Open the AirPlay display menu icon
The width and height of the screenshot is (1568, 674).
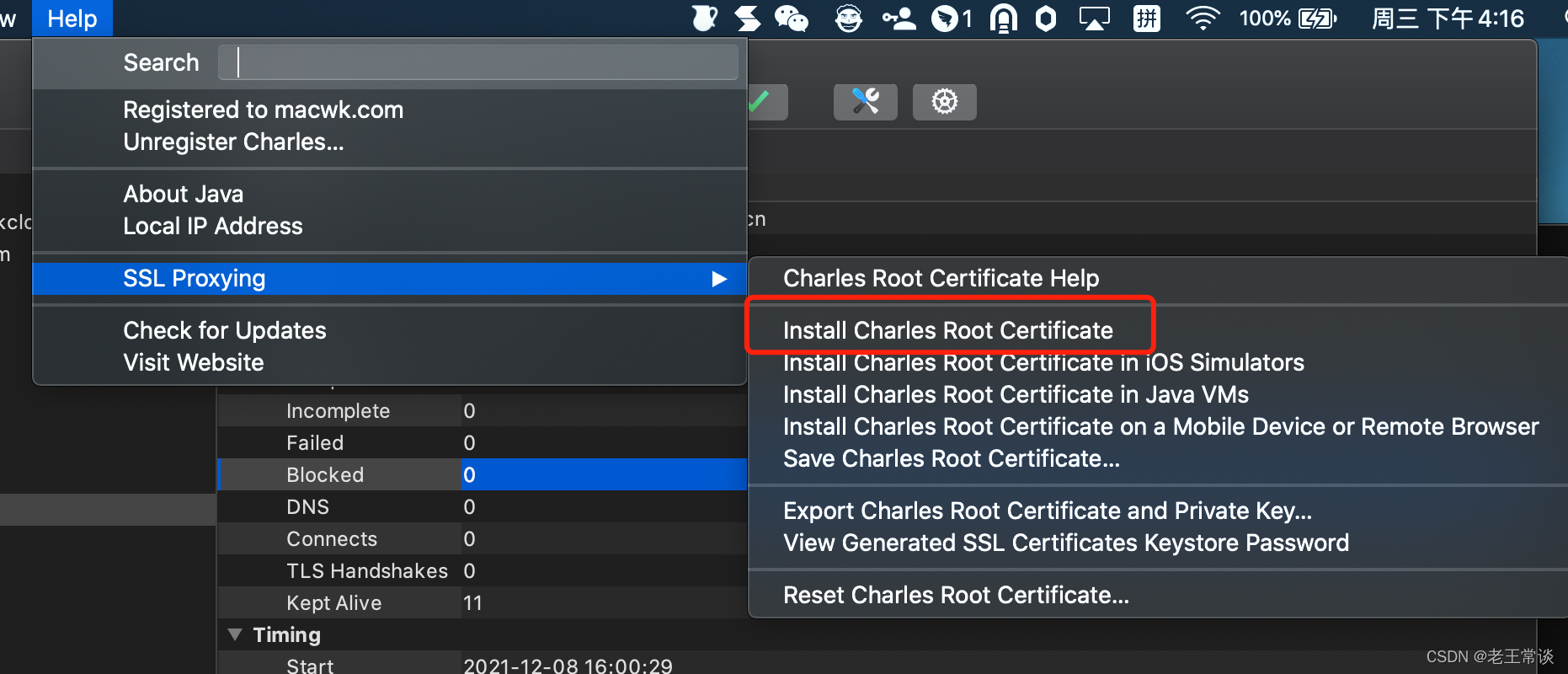pyautogui.click(x=1095, y=19)
